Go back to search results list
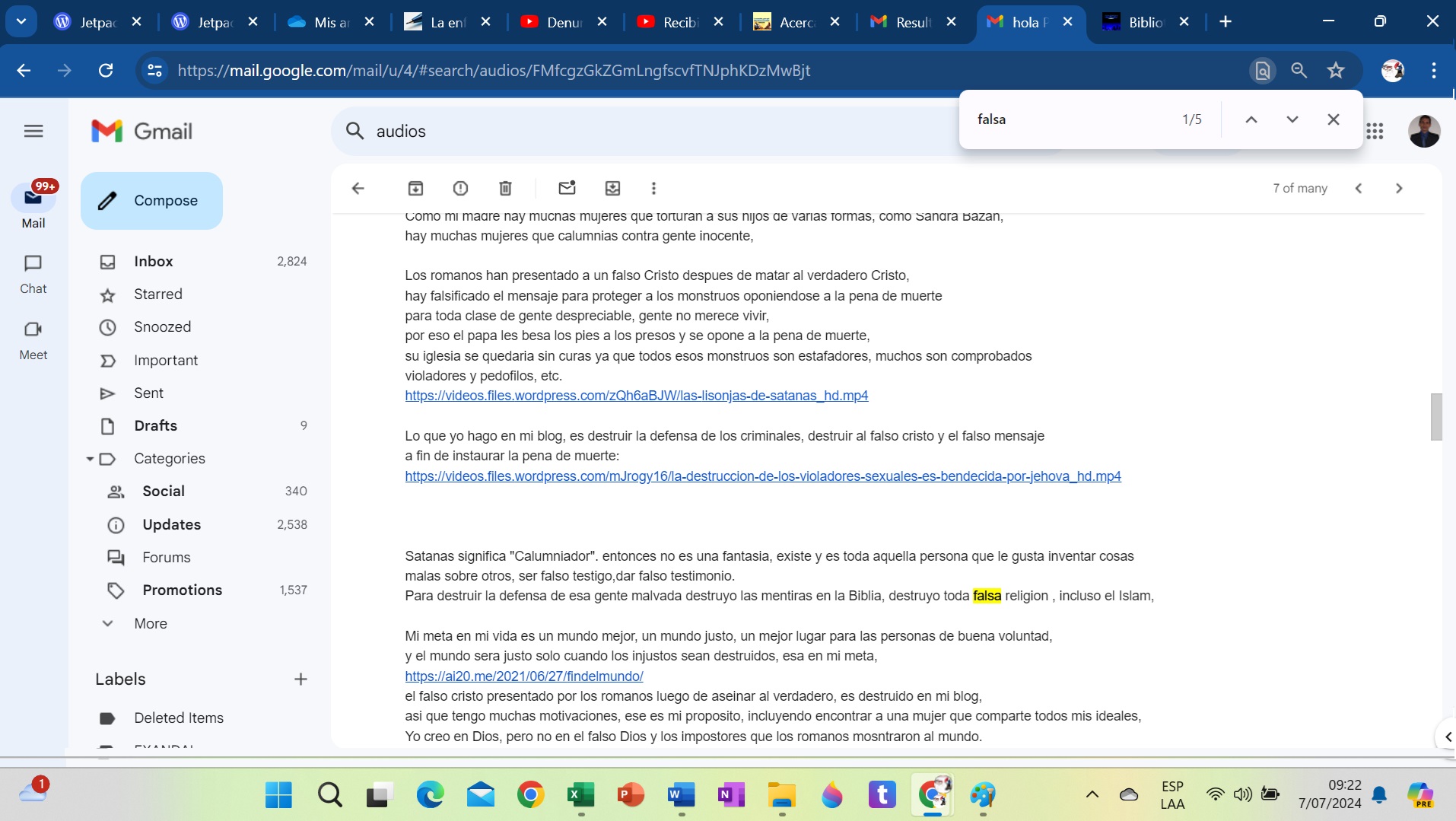 point(358,188)
